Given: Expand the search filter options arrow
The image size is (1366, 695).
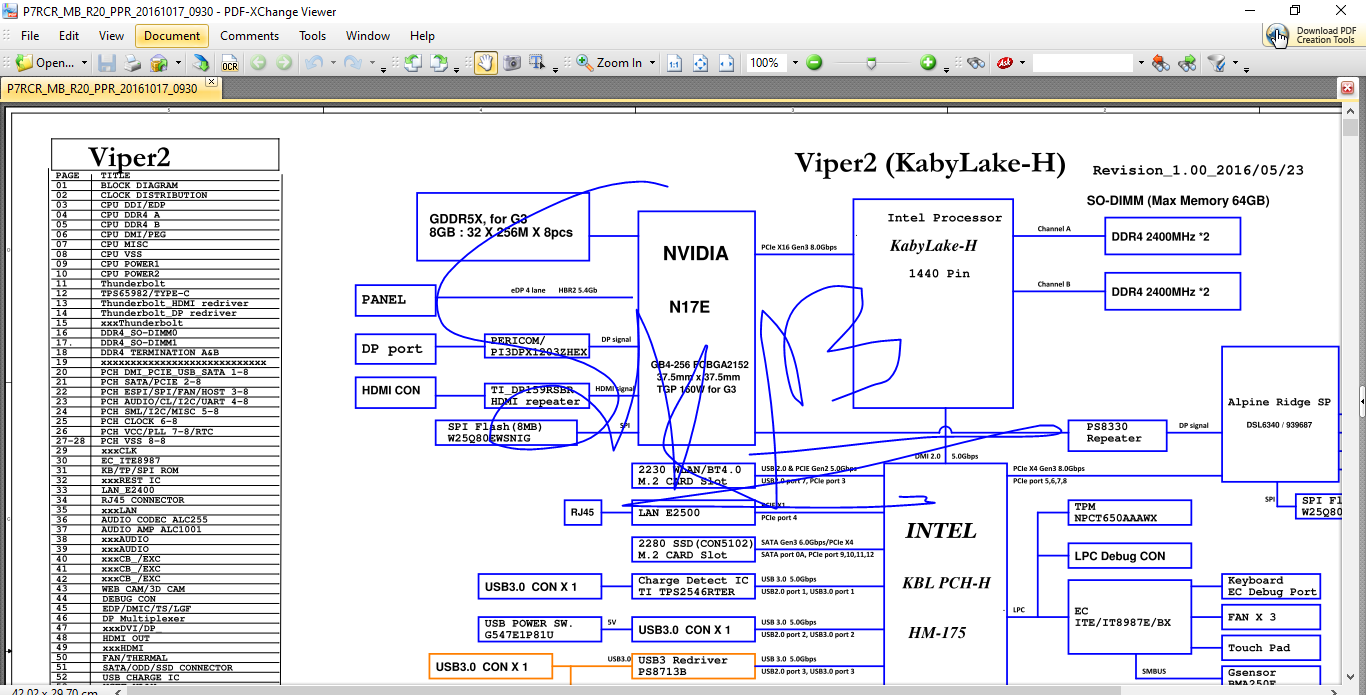Looking at the screenshot, I should point(1235,63).
